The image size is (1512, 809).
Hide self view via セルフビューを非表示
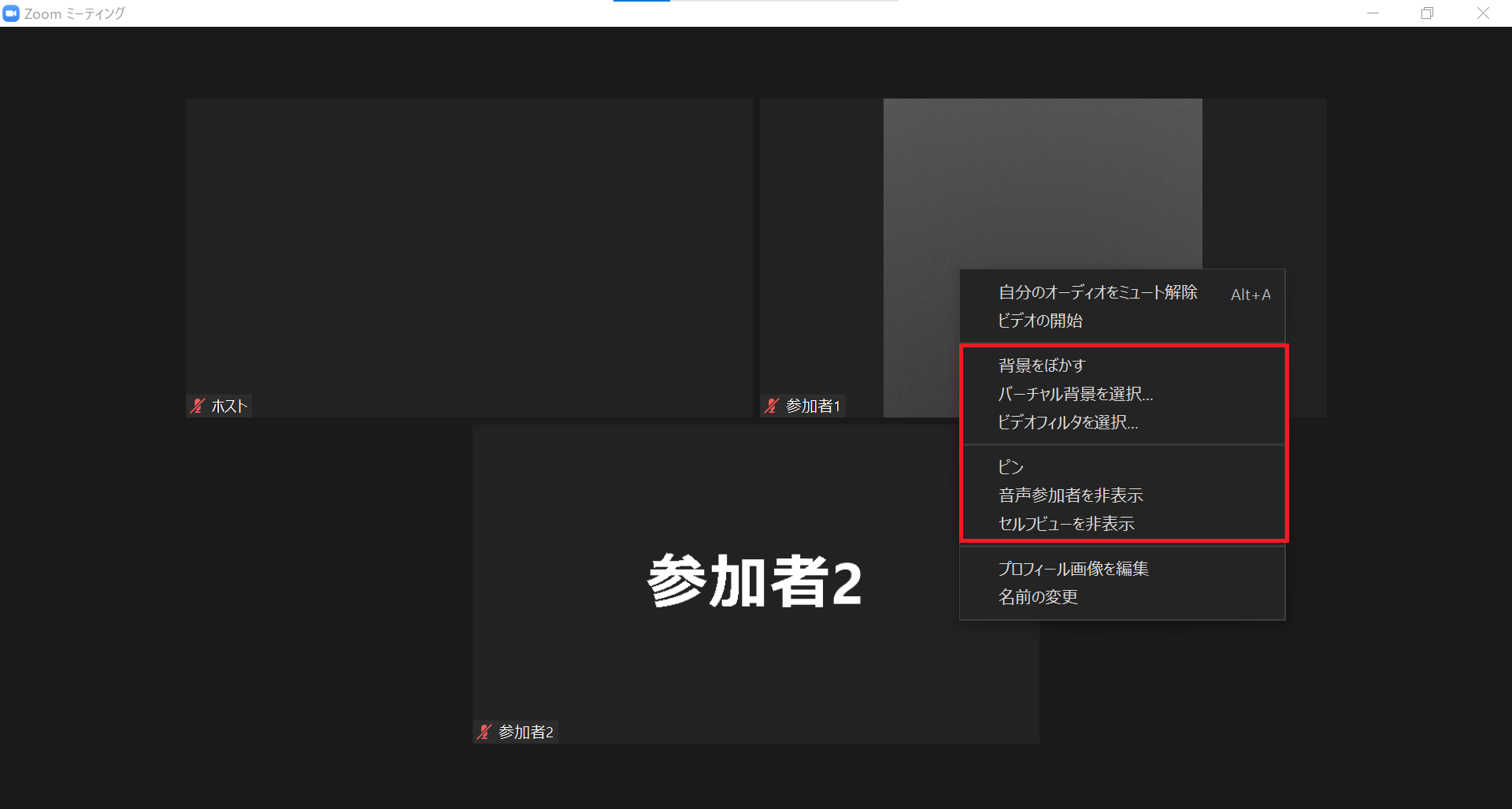(x=1065, y=524)
